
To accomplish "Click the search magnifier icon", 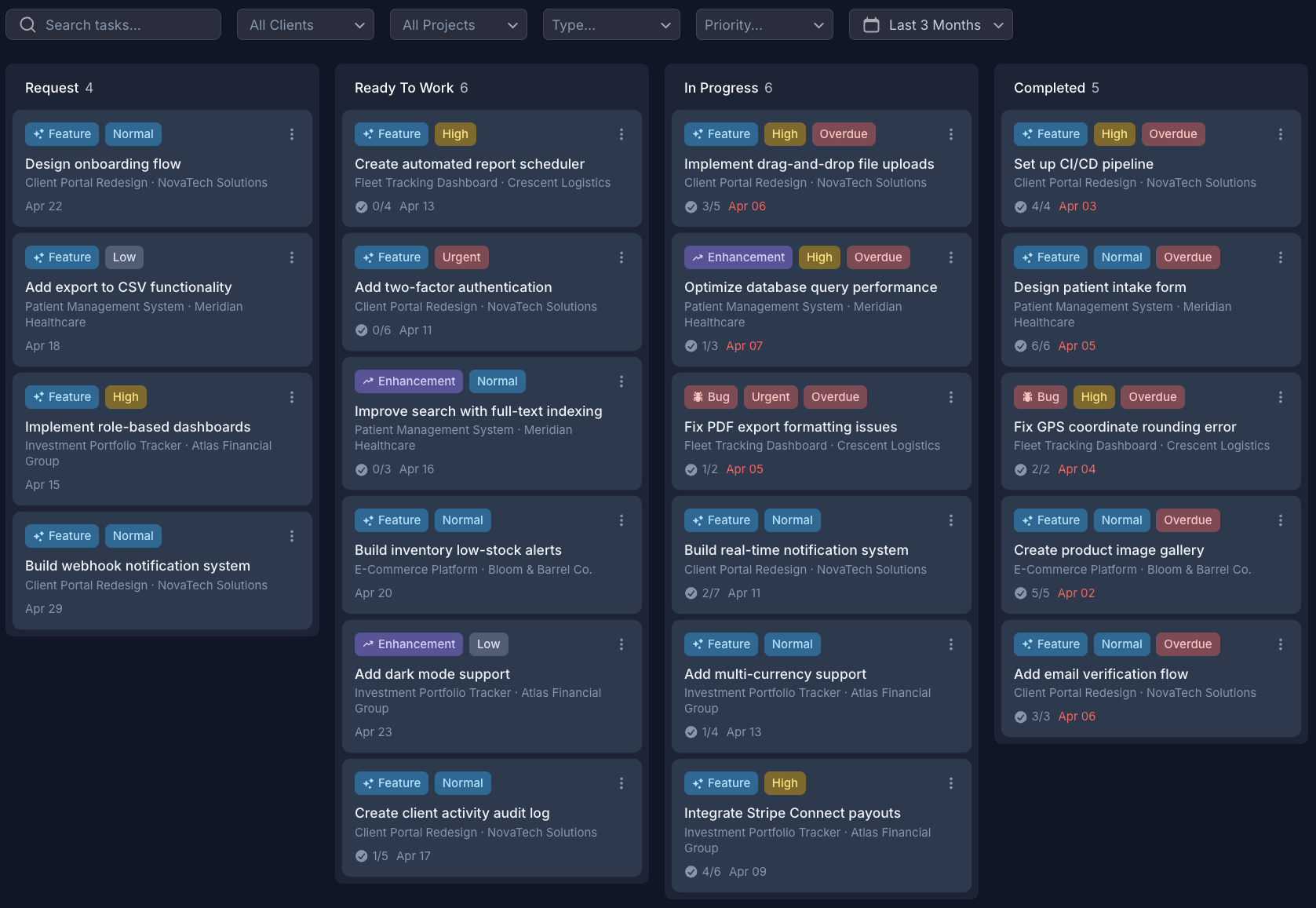I will tap(27, 25).
